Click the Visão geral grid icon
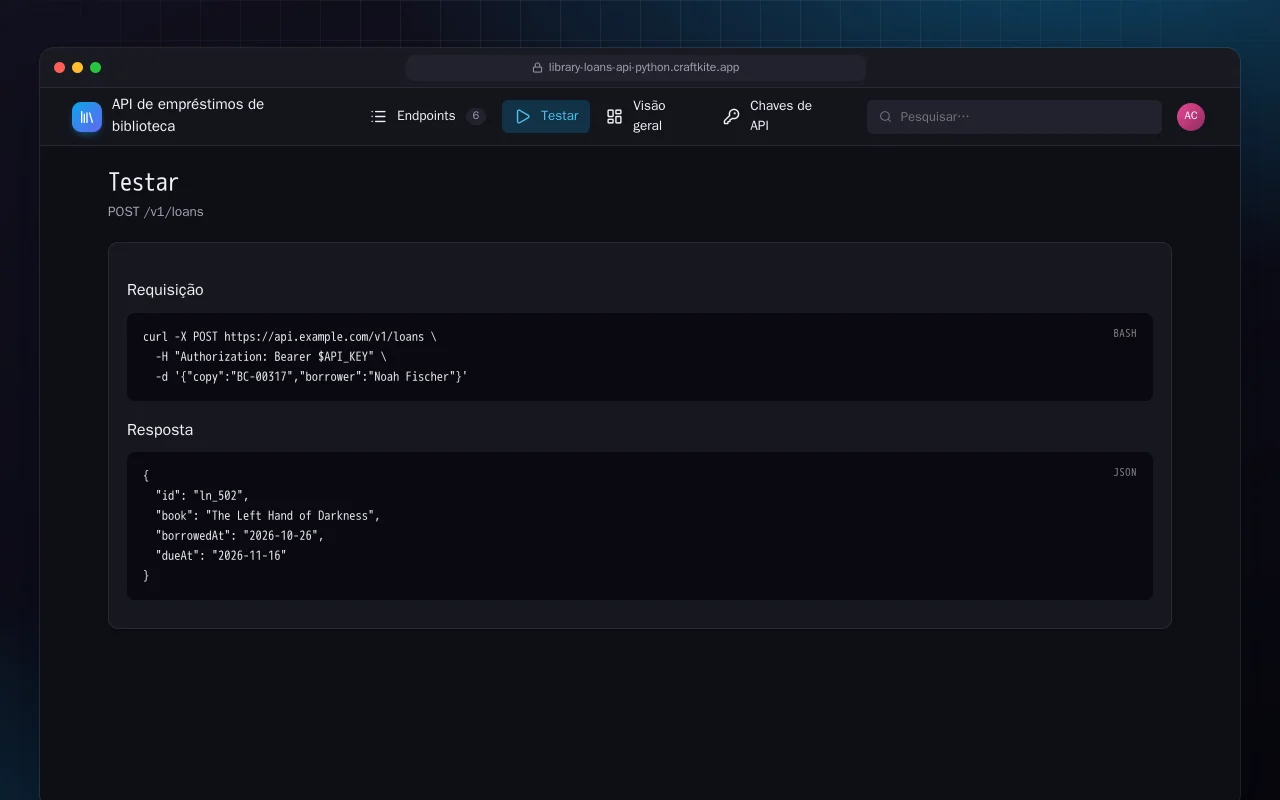The height and width of the screenshot is (800, 1280). (615, 116)
